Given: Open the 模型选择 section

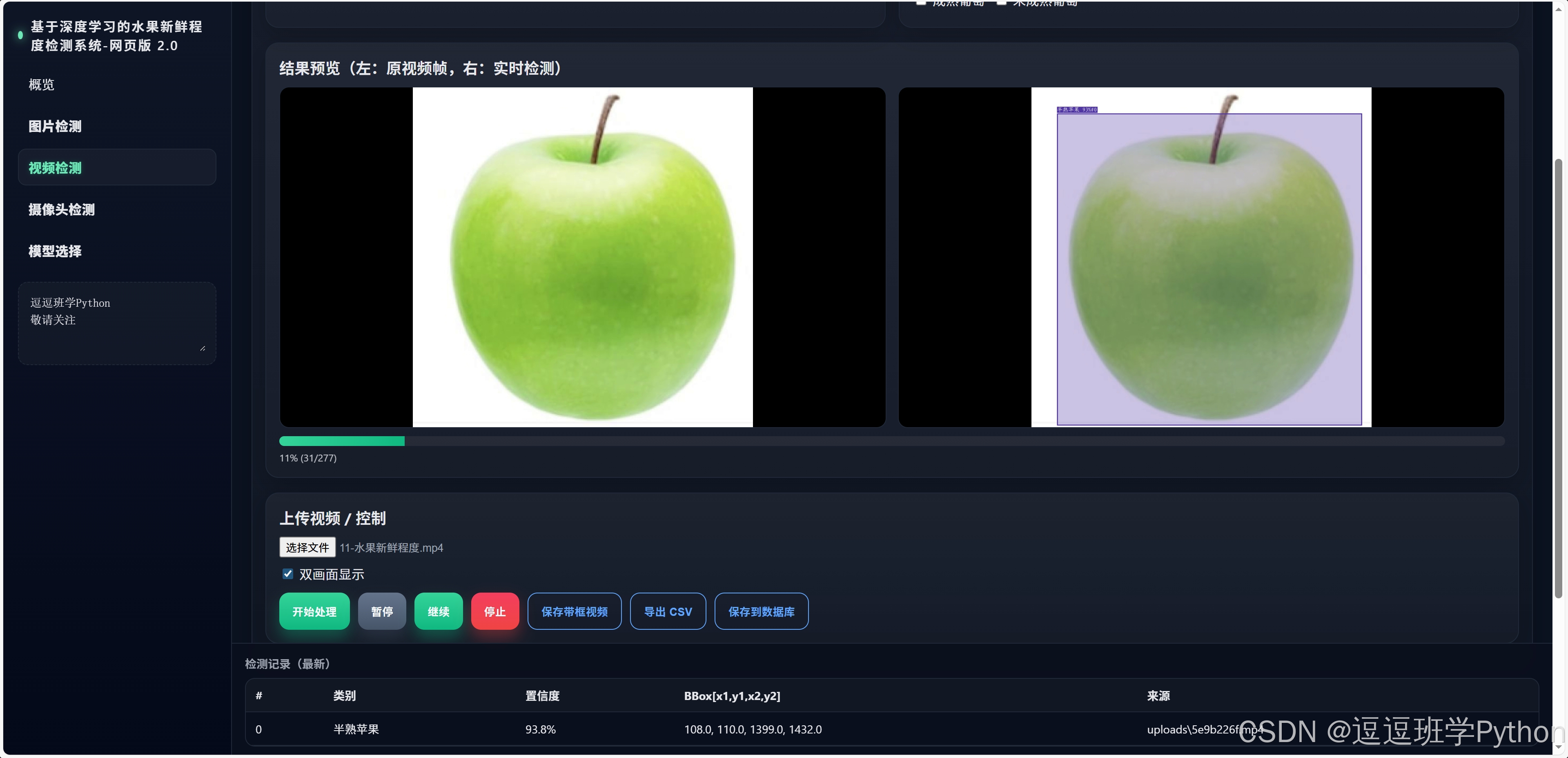Looking at the screenshot, I should (55, 251).
